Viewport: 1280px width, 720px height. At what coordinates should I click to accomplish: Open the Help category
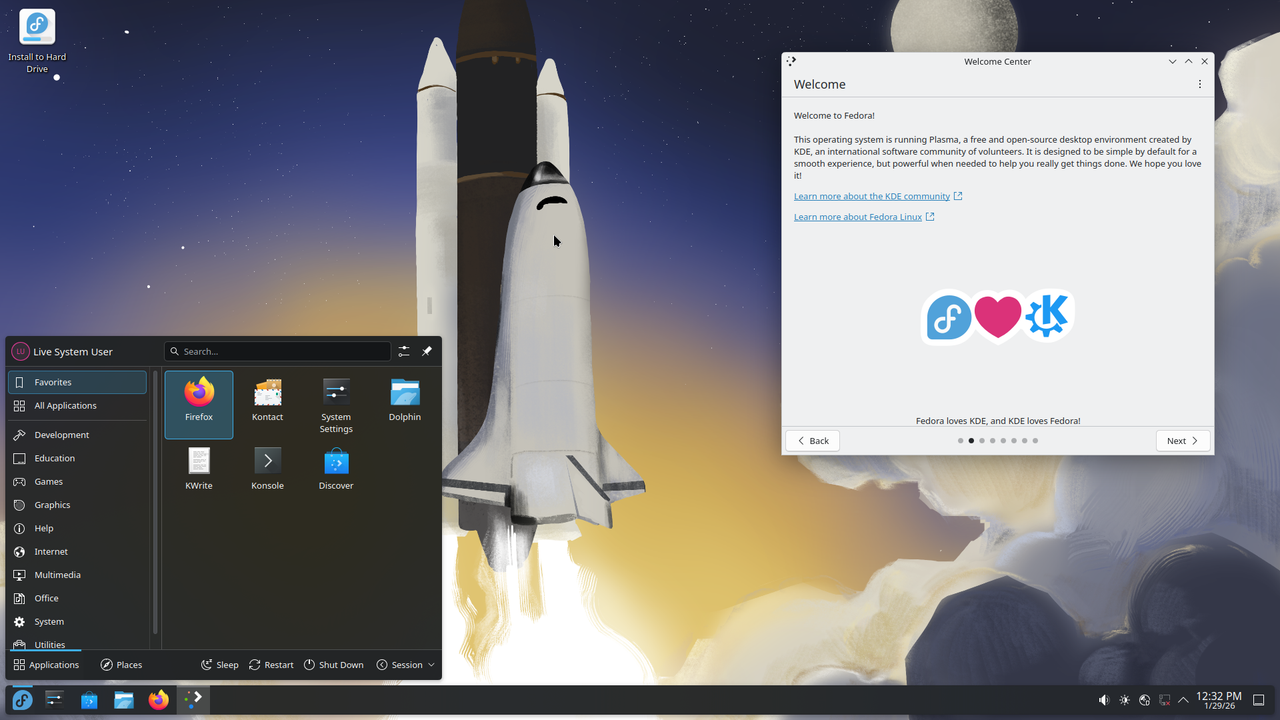[77, 528]
